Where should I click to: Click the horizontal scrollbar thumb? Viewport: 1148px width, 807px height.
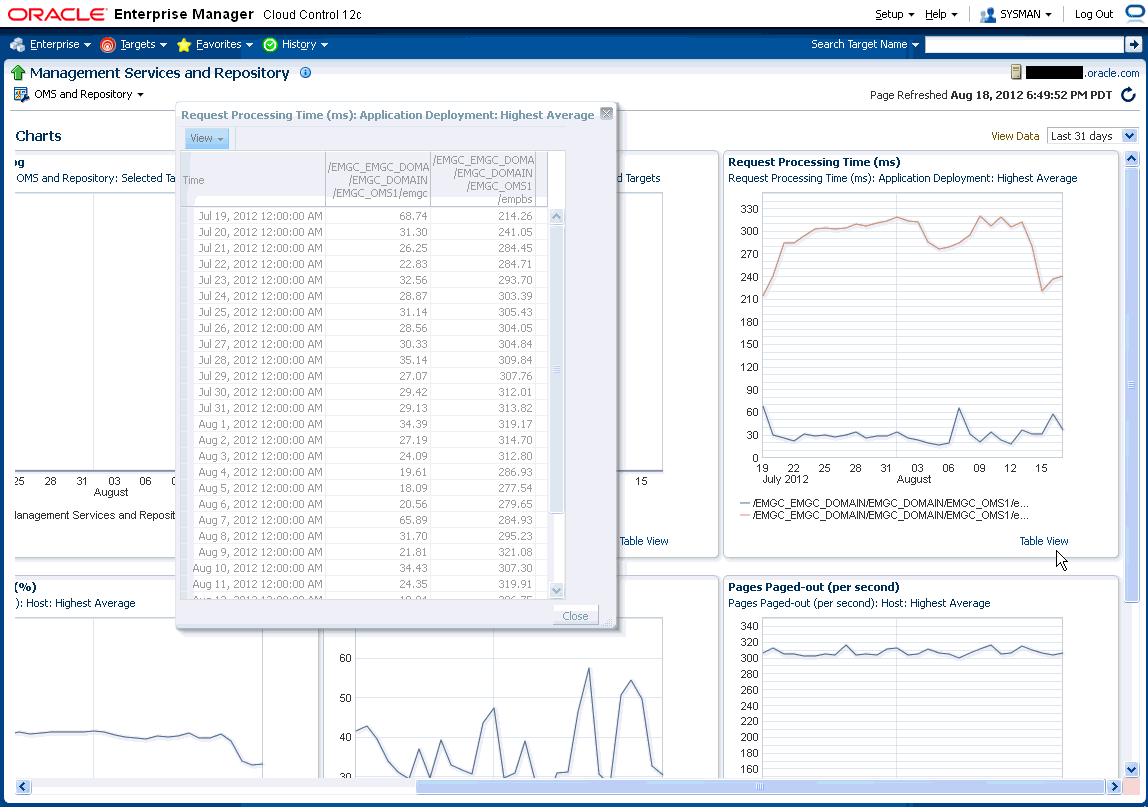coord(760,786)
